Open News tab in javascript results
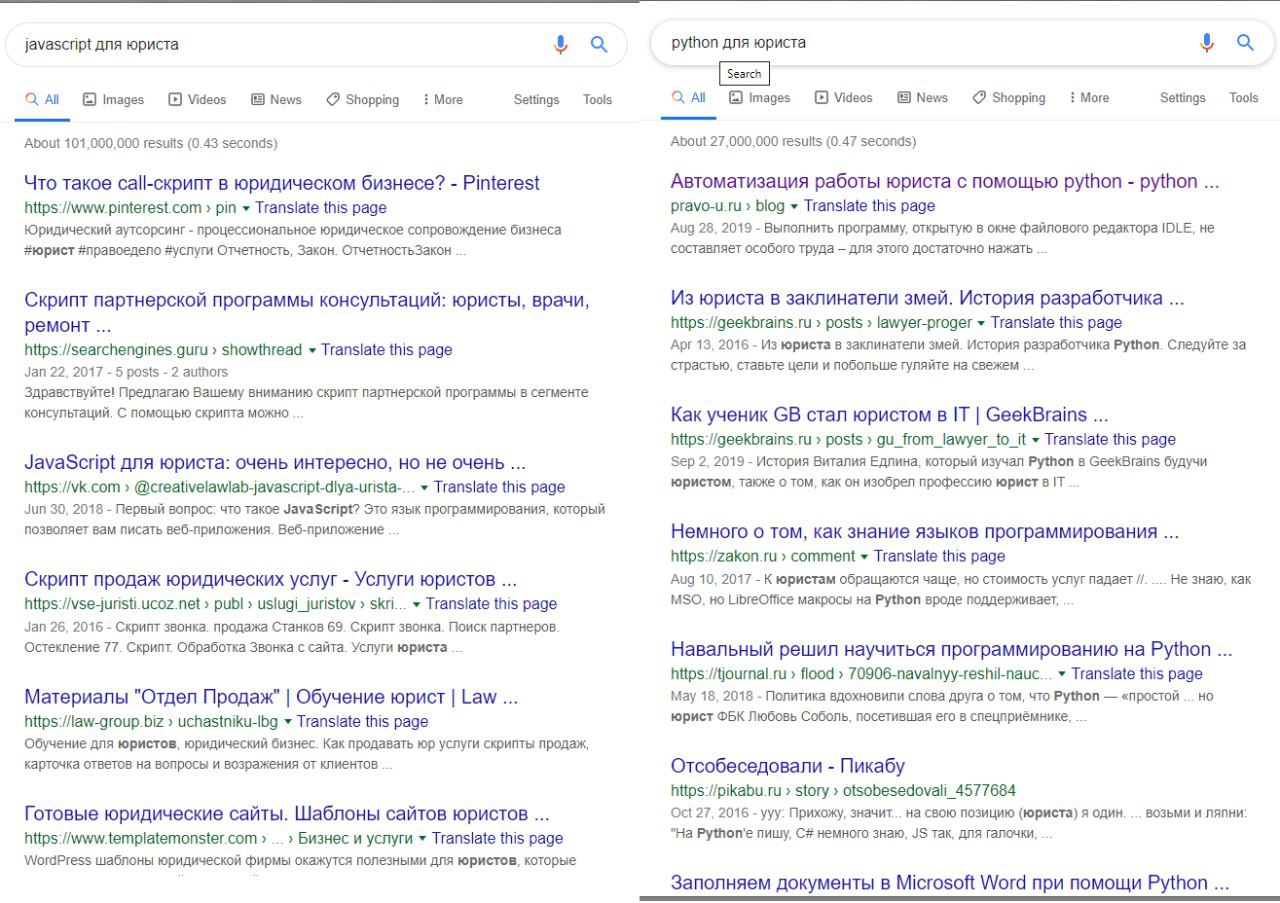This screenshot has width=1280, height=903. click(276, 99)
